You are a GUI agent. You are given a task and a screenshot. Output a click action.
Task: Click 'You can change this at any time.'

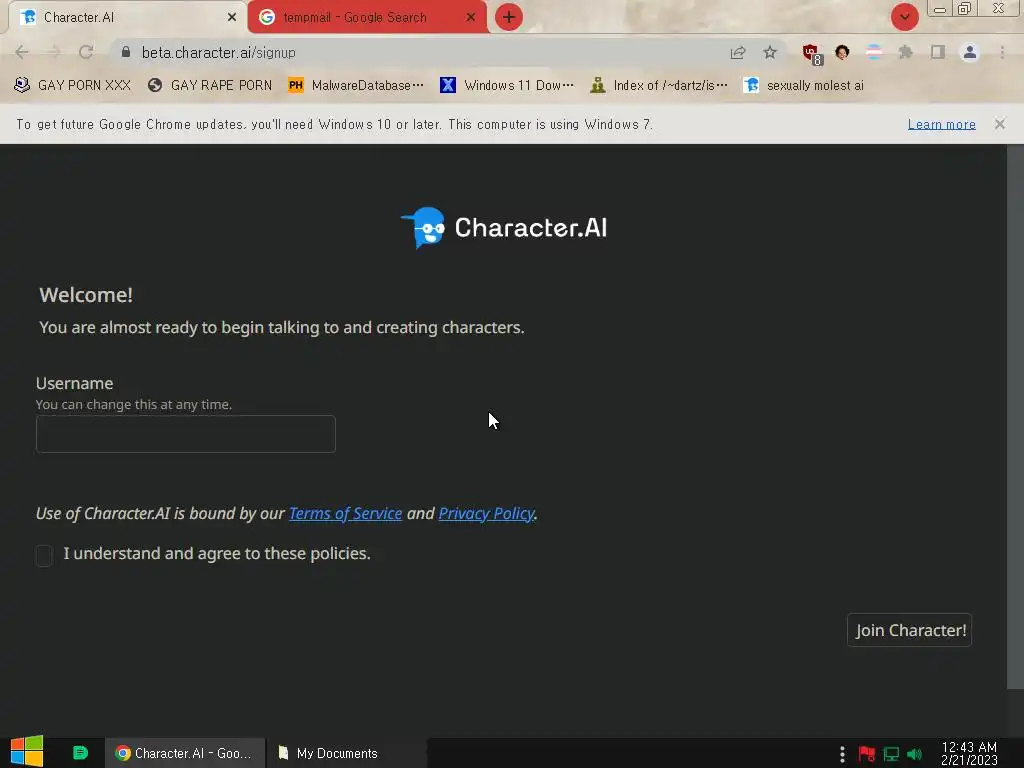(x=134, y=404)
